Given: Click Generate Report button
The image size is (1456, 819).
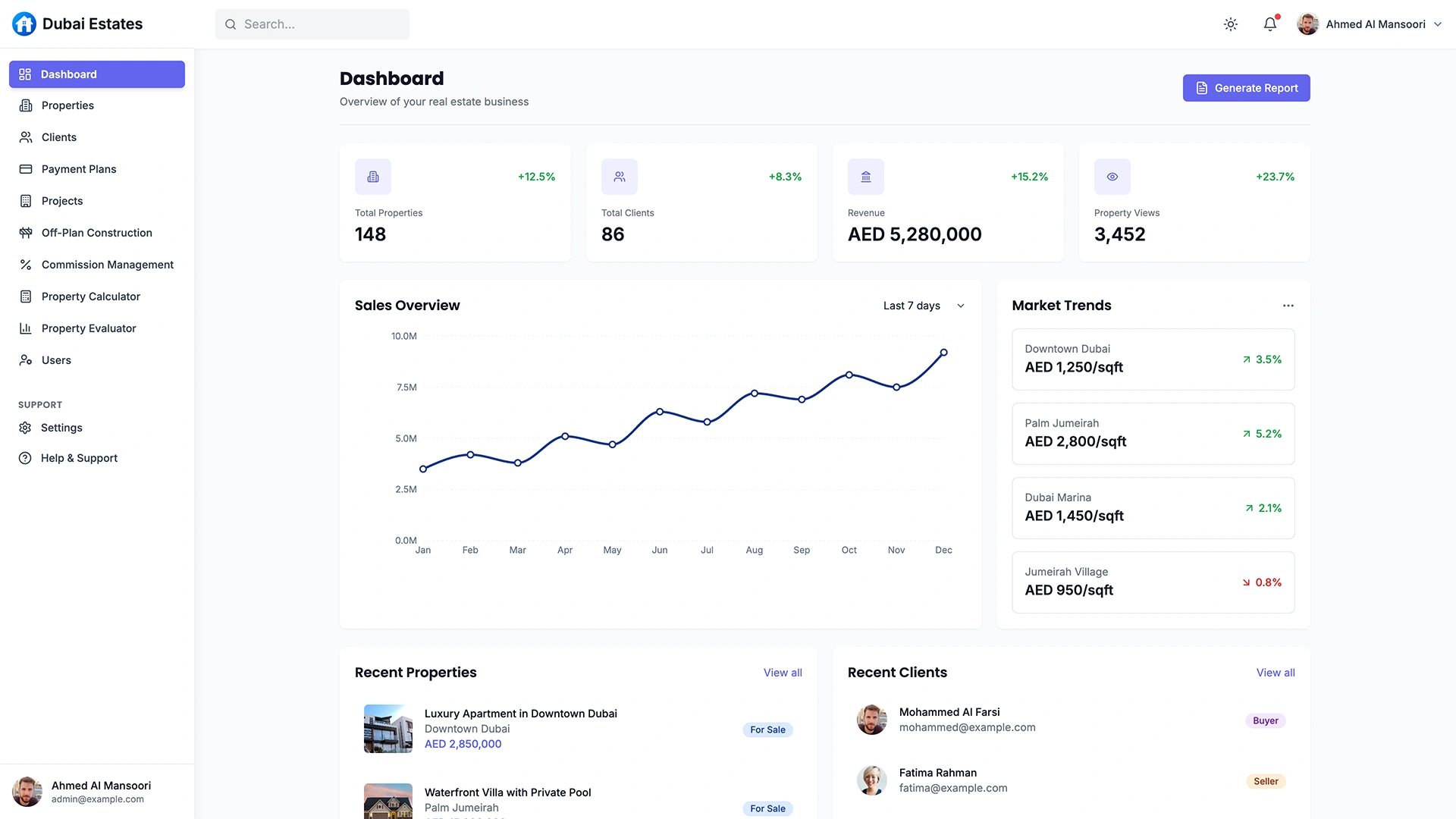Looking at the screenshot, I should (1246, 88).
